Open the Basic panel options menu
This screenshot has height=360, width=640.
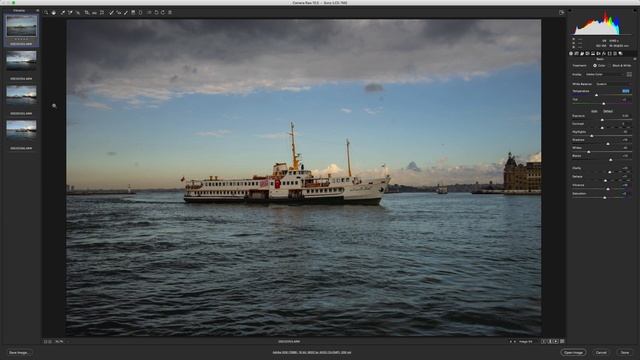635,59
